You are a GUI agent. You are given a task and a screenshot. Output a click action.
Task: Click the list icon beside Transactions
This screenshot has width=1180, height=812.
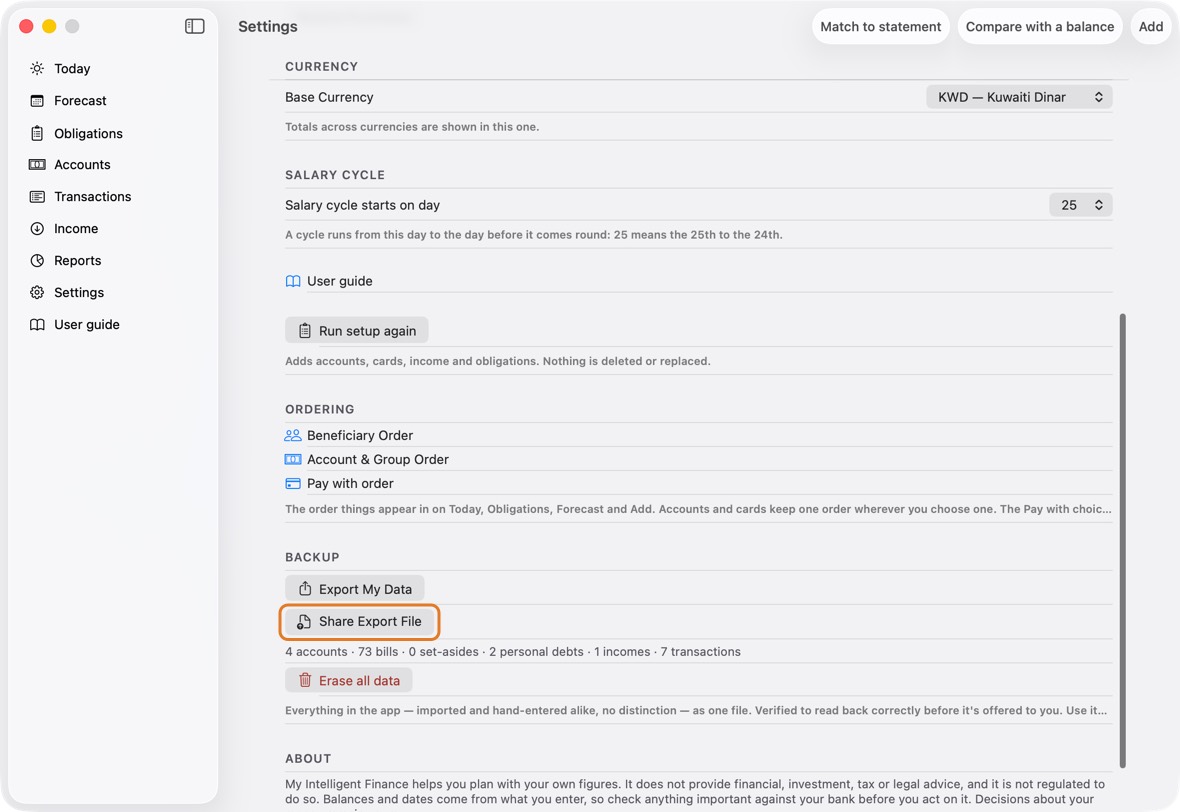[x=37, y=196]
